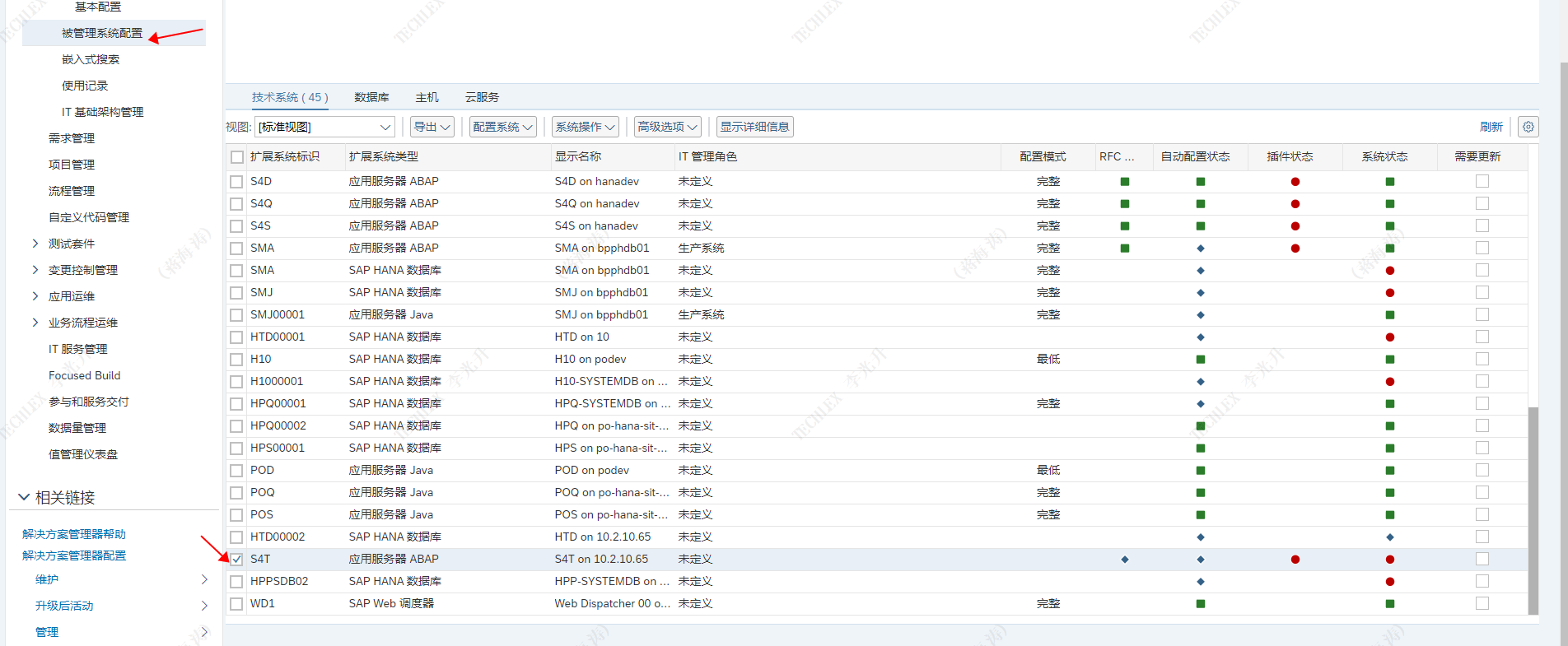Click green auto-config status icon for H10
1568x646 pixels.
[1201, 360]
